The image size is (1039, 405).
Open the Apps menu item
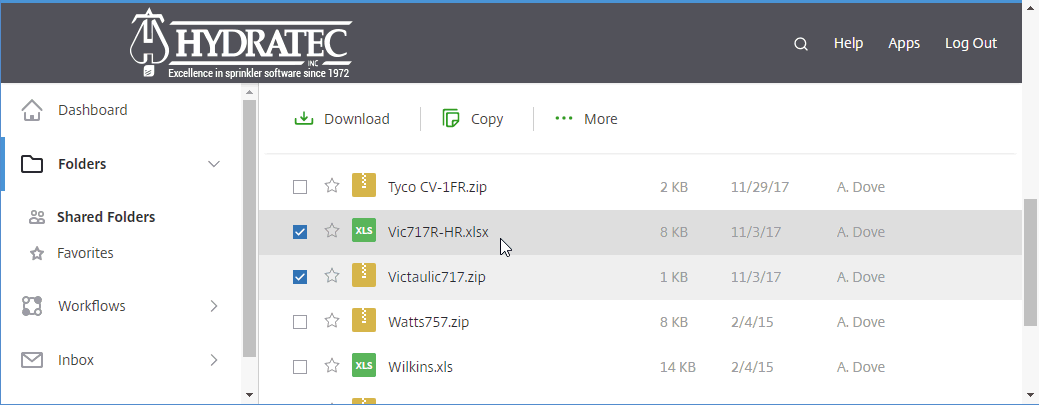pos(904,43)
